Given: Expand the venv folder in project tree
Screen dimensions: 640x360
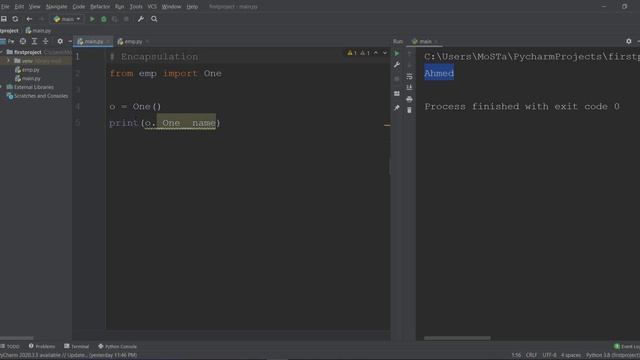Looking at the screenshot, I should click(x=9, y=61).
